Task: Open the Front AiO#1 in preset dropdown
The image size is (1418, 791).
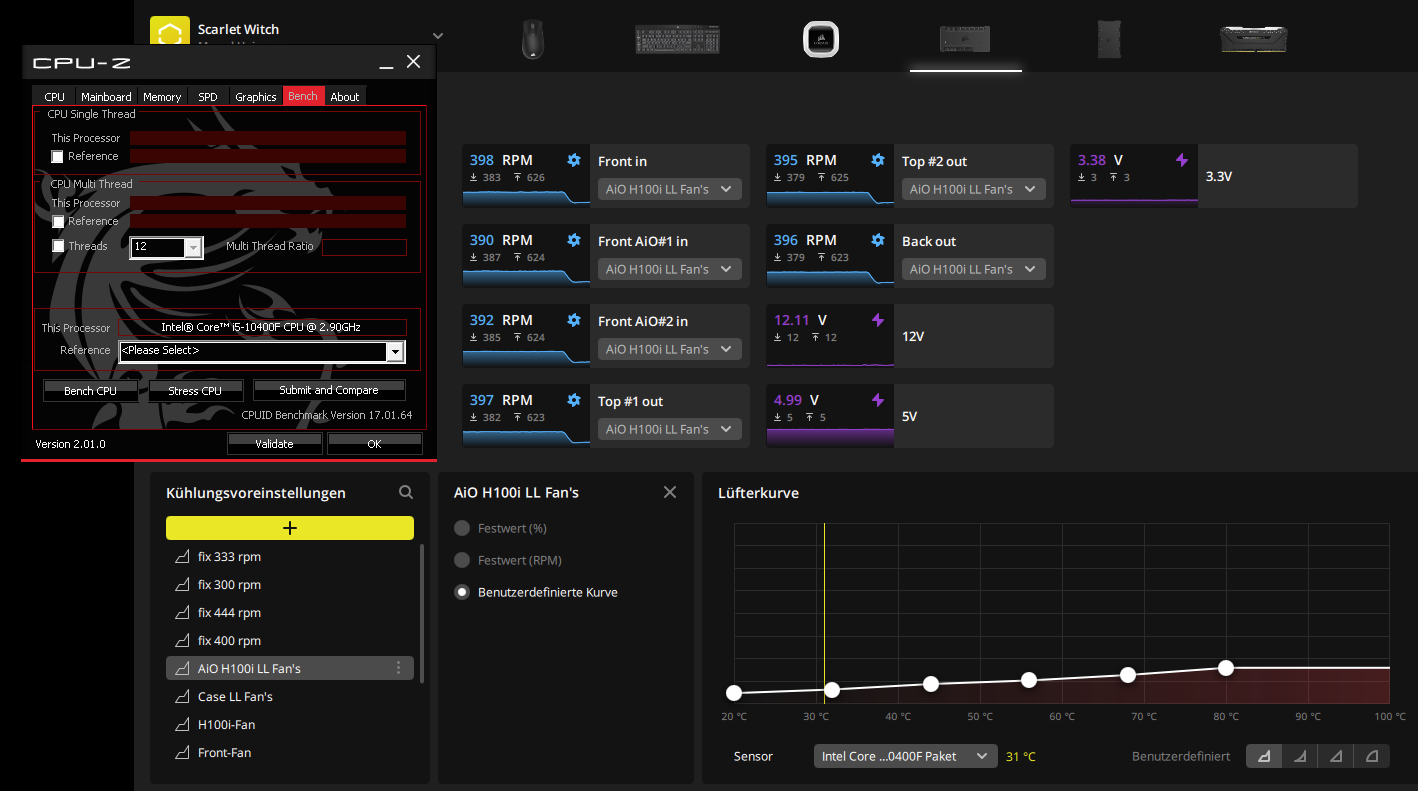Action: point(670,269)
